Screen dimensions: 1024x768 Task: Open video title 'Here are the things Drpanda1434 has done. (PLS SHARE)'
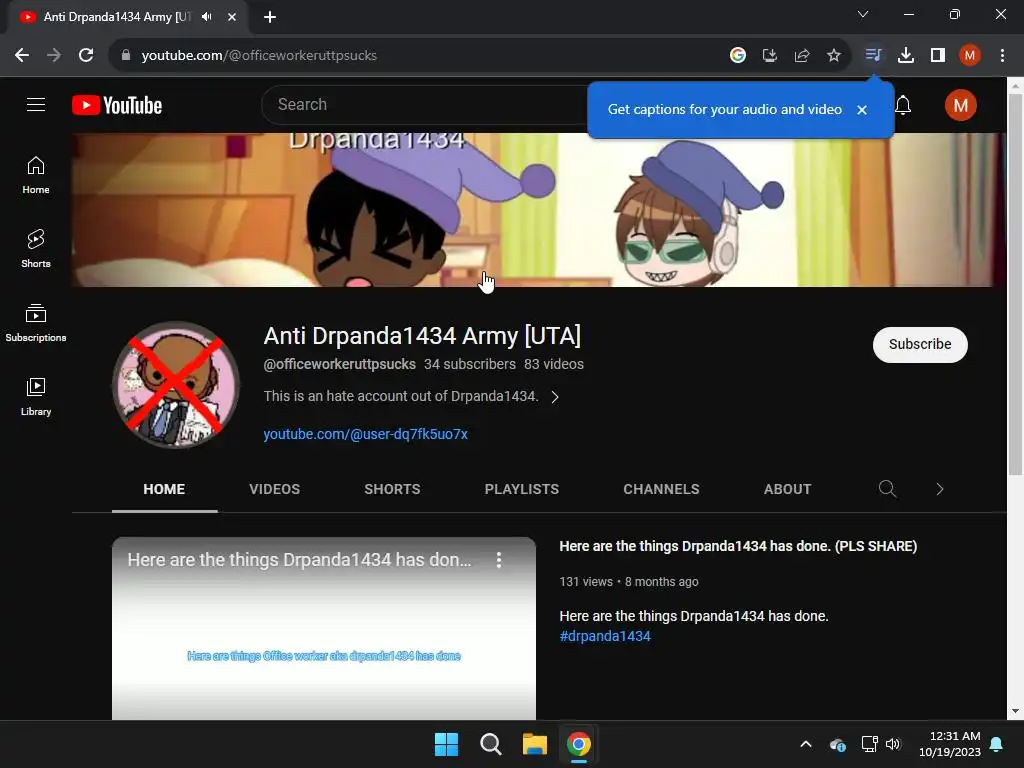738,546
